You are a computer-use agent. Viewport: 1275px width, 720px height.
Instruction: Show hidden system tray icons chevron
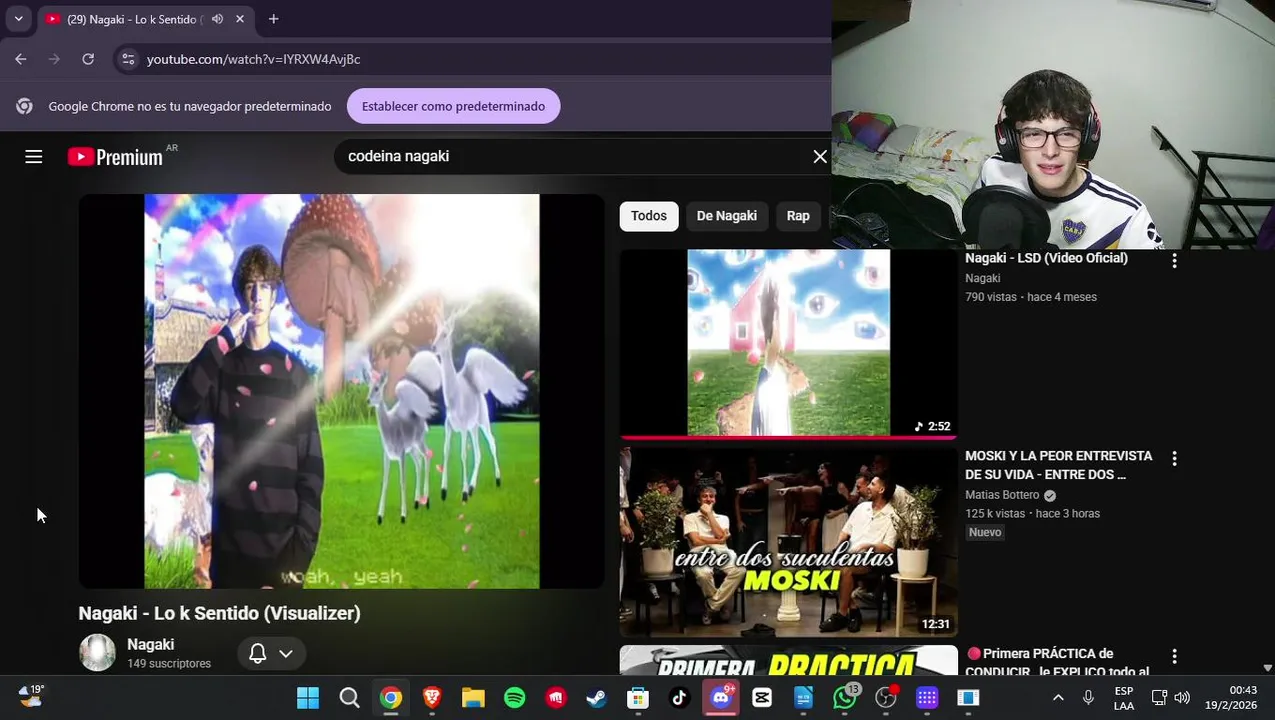(1058, 698)
